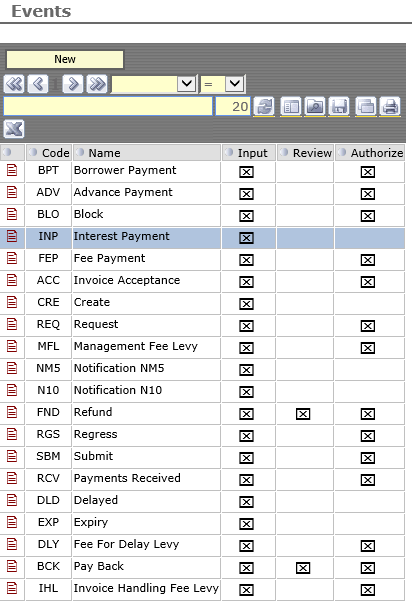Export list with Excel icon
The width and height of the screenshot is (412, 607).
[14, 129]
